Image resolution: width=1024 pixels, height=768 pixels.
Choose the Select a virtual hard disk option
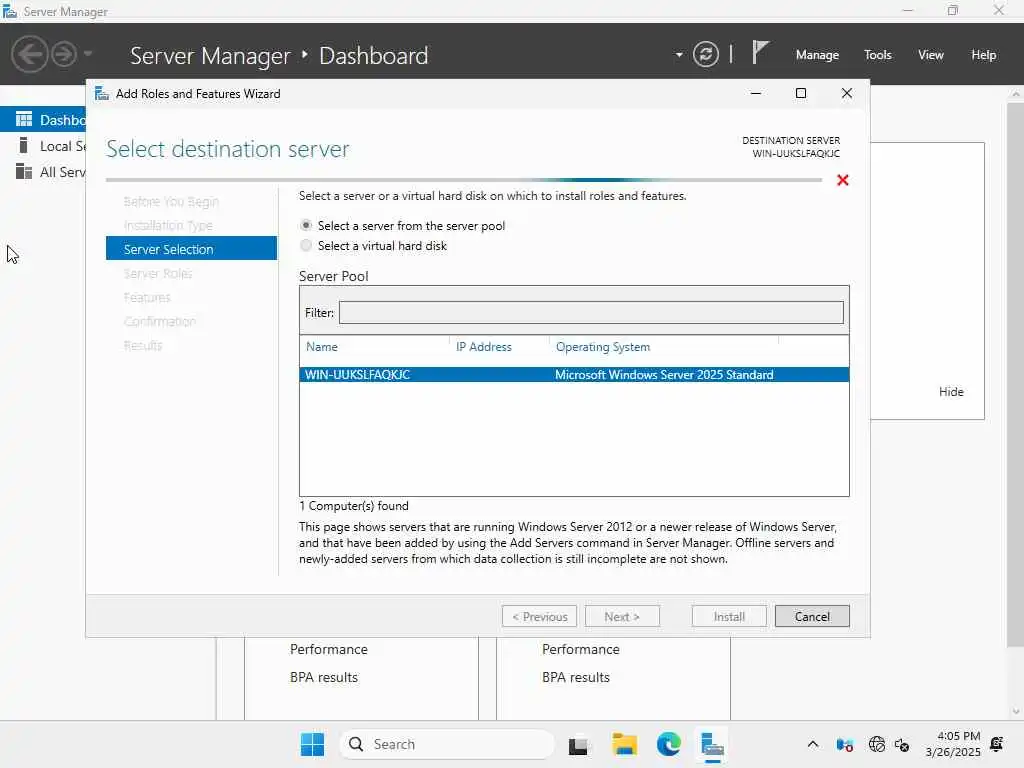point(306,246)
